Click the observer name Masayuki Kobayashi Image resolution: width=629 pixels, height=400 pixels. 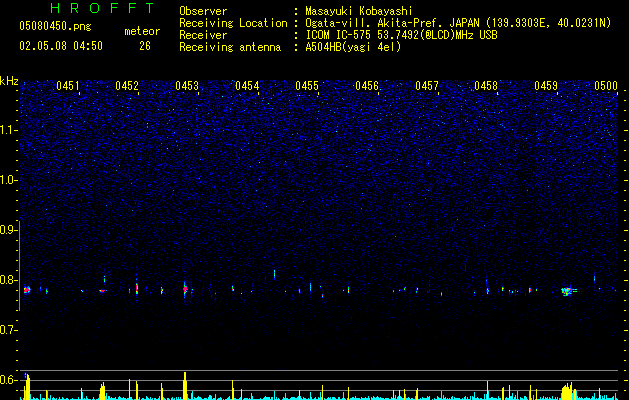click(x=359, y=11)
